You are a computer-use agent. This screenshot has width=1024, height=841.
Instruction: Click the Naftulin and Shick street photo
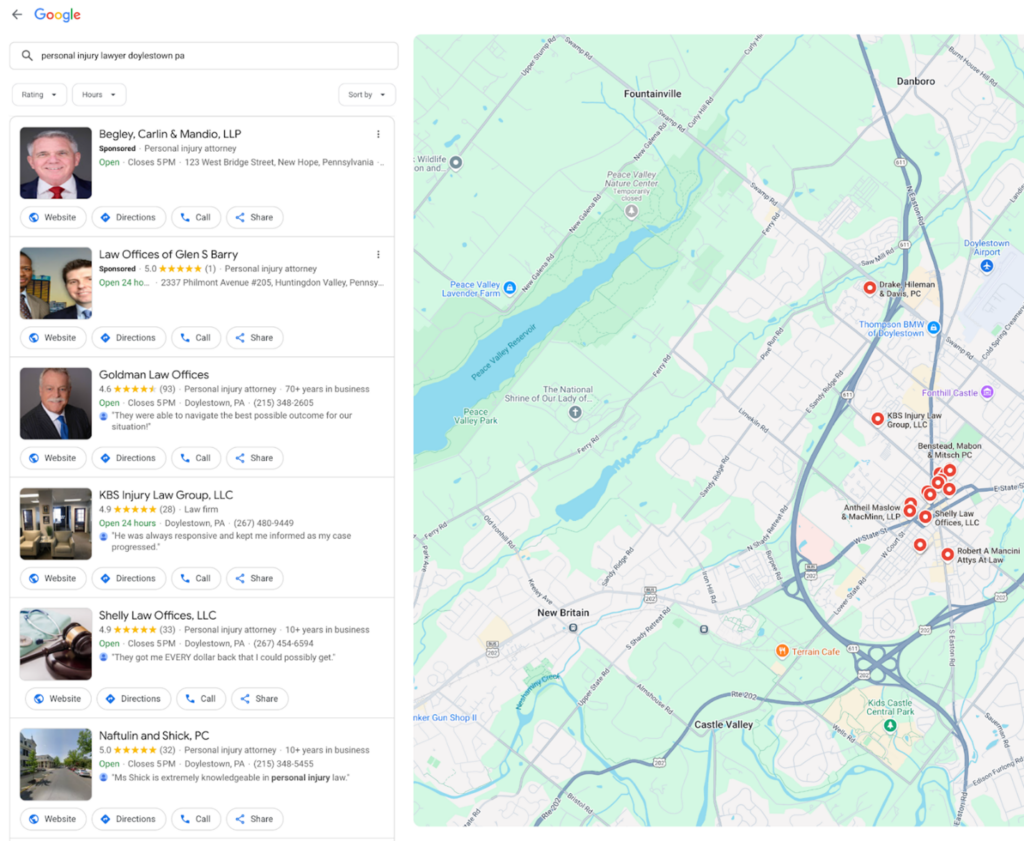[56, 764]
